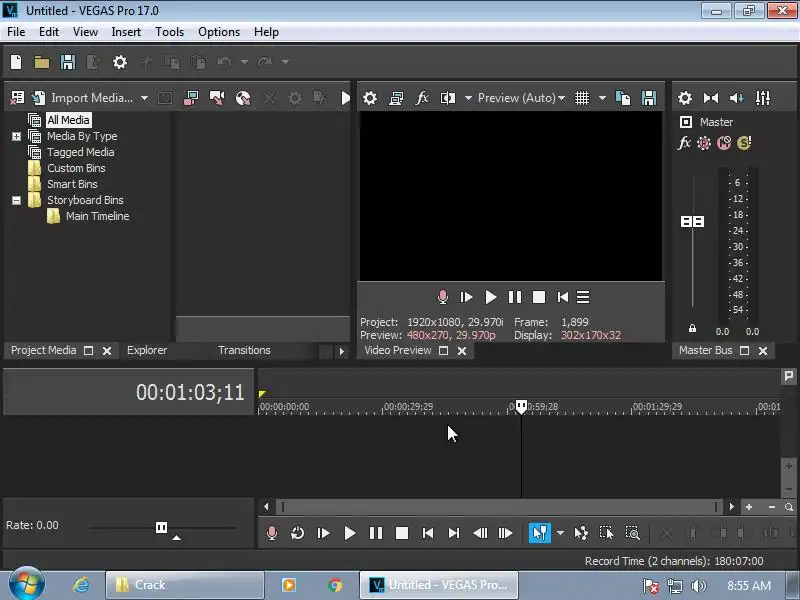Open overlays dropdown arrow
Image resolution: width=800 pixels, height=600 pixels.
click(602, 98)
